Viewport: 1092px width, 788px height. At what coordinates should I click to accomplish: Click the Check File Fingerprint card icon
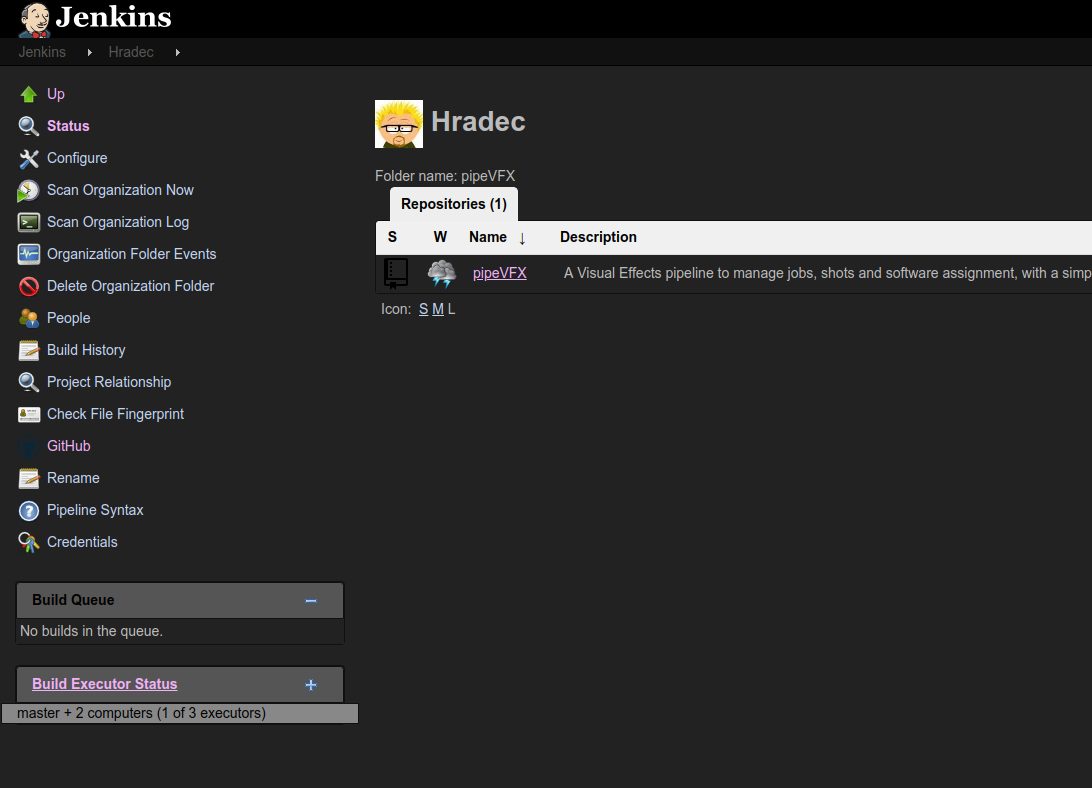[x=29, y=415]
